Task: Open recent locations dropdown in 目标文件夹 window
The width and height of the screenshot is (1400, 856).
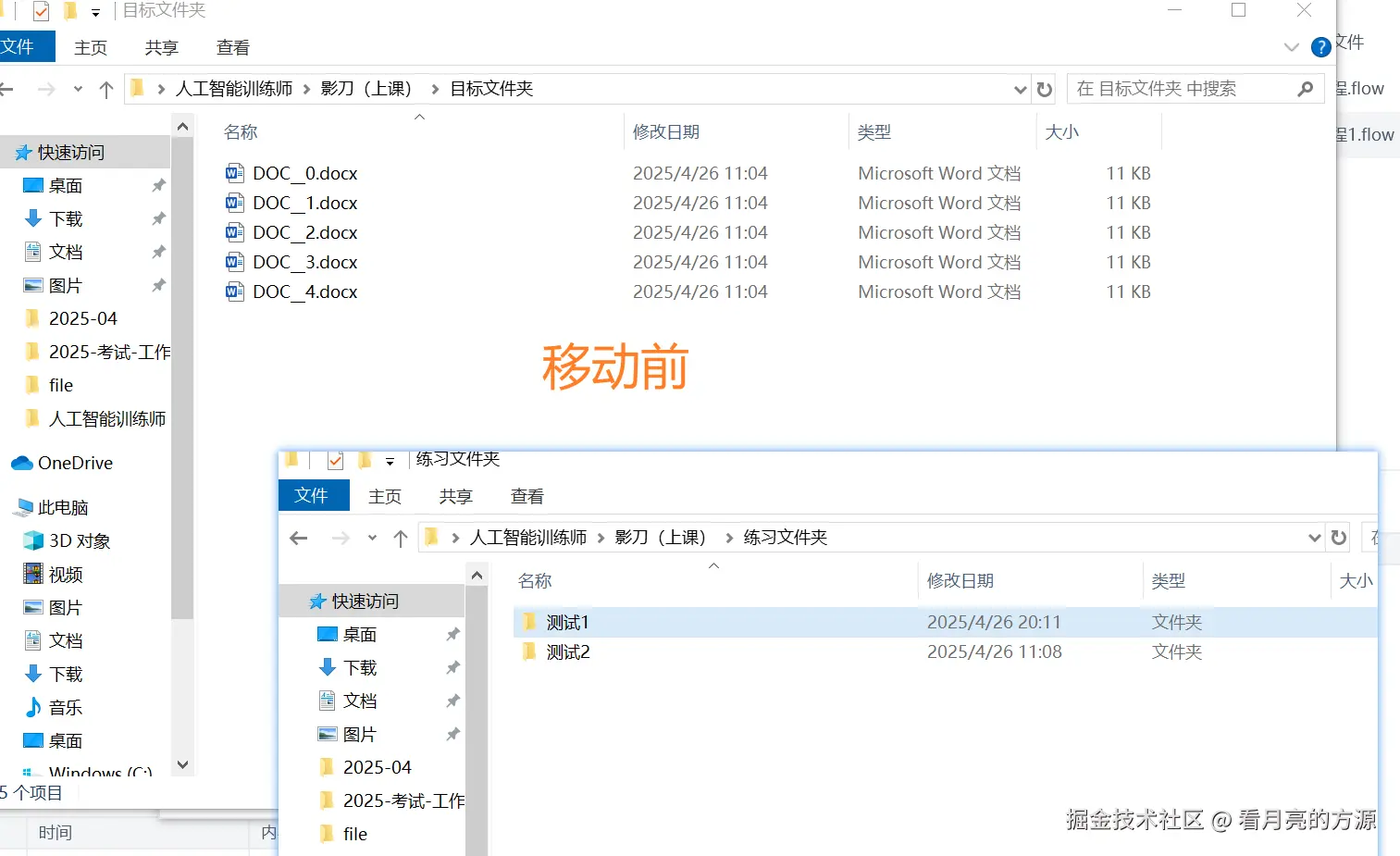Action: coord(78,89)
